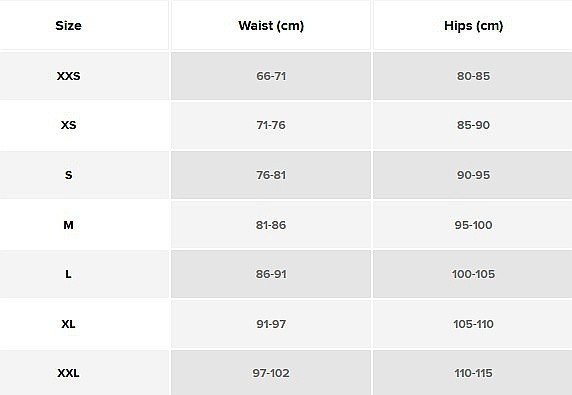
Task: Select the L size row label
Action: click(x=68, y=274)
